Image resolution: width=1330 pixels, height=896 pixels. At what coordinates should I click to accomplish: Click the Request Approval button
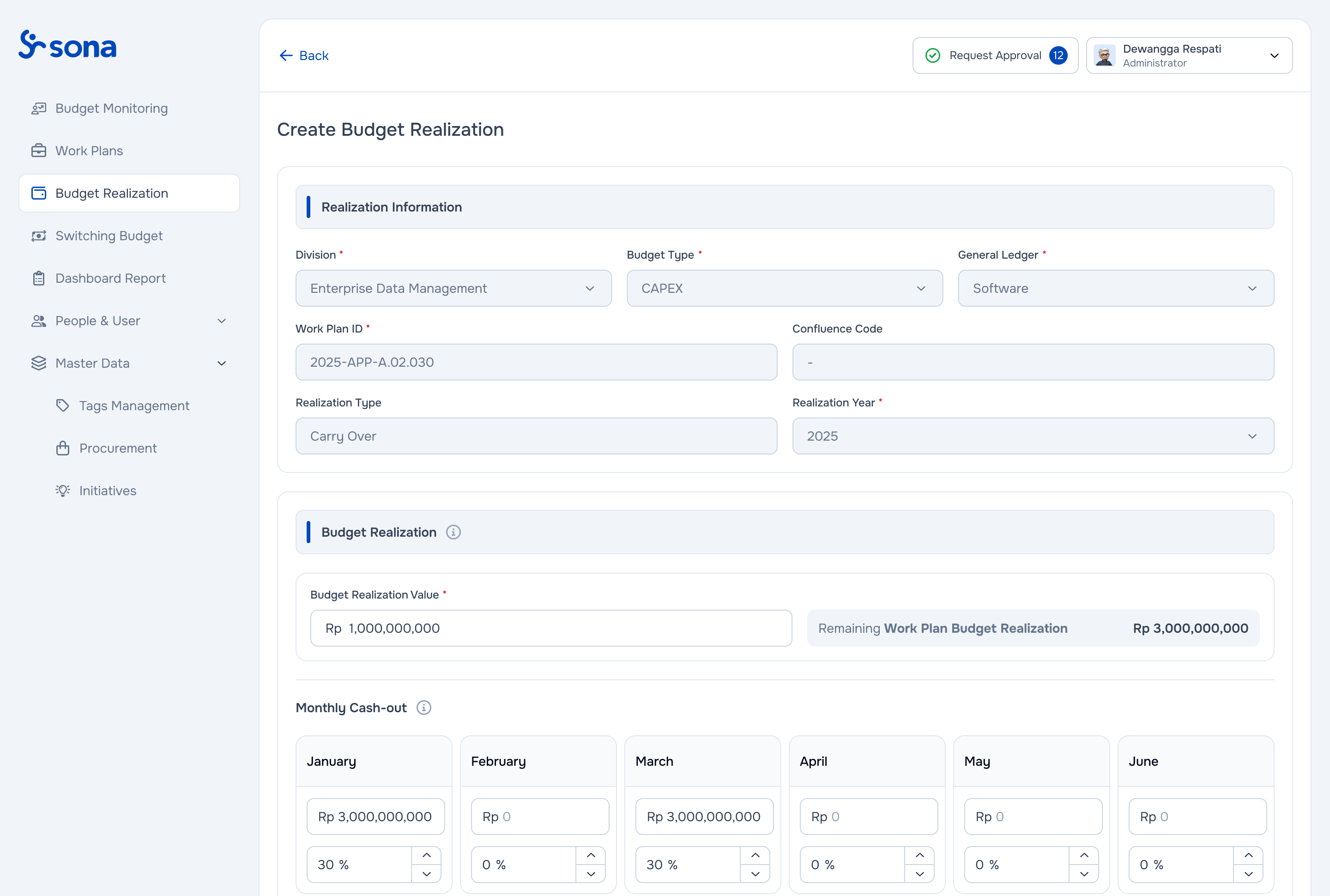coord(995,55)
